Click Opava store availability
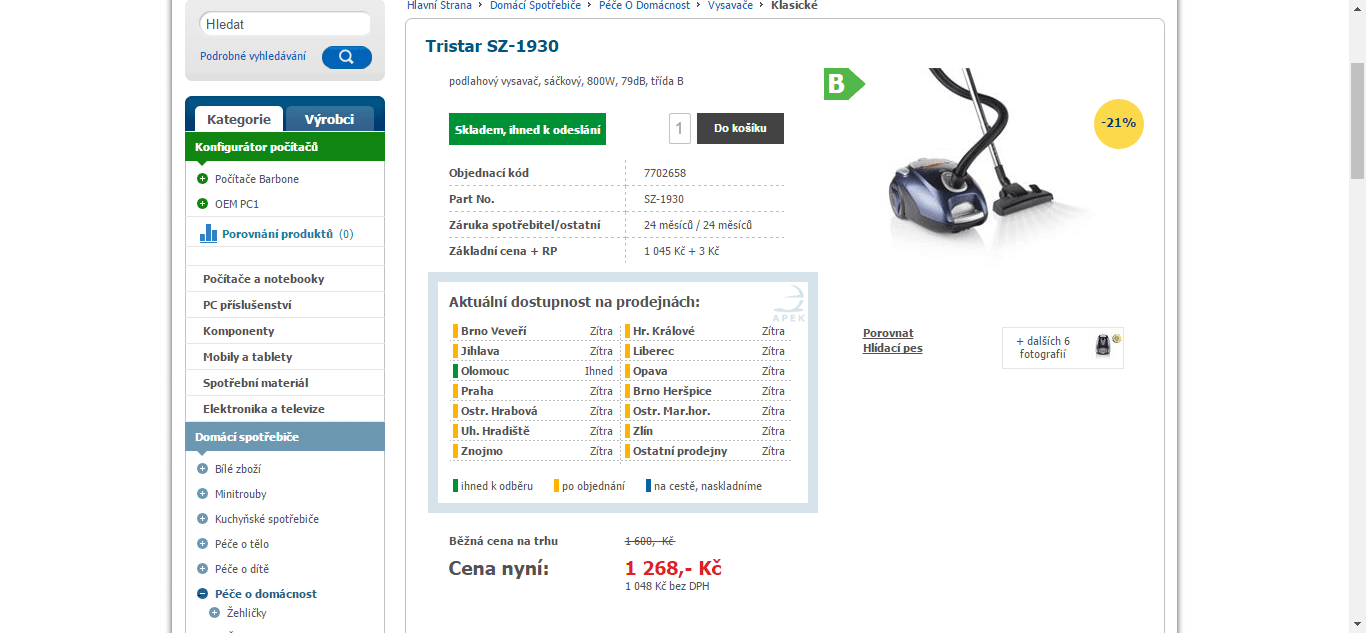The width and height of the screenshot is (1366, 633). pyautogui.click(x=706, y=371)
